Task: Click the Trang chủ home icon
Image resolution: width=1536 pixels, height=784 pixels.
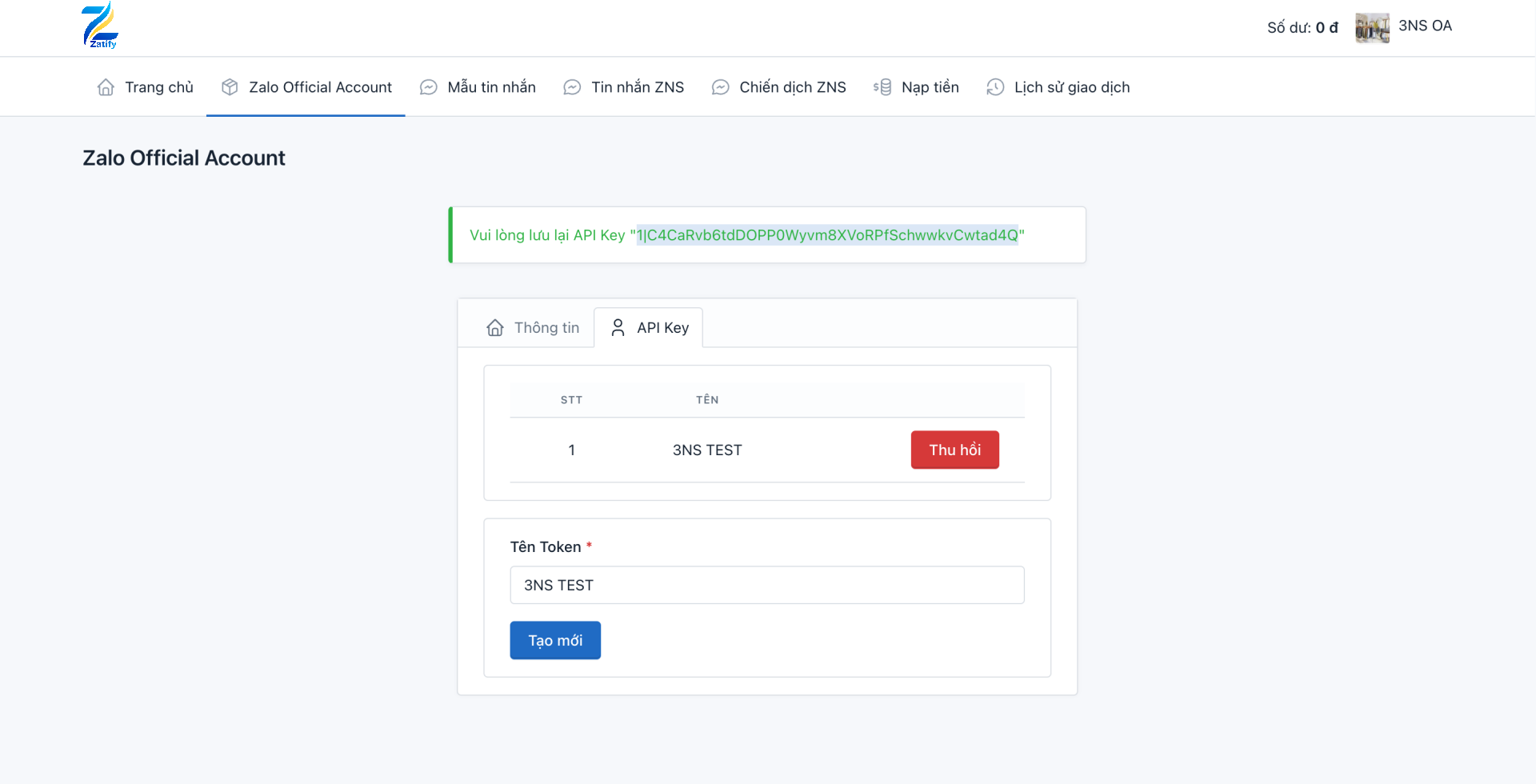Action: (x=106, y=87)
